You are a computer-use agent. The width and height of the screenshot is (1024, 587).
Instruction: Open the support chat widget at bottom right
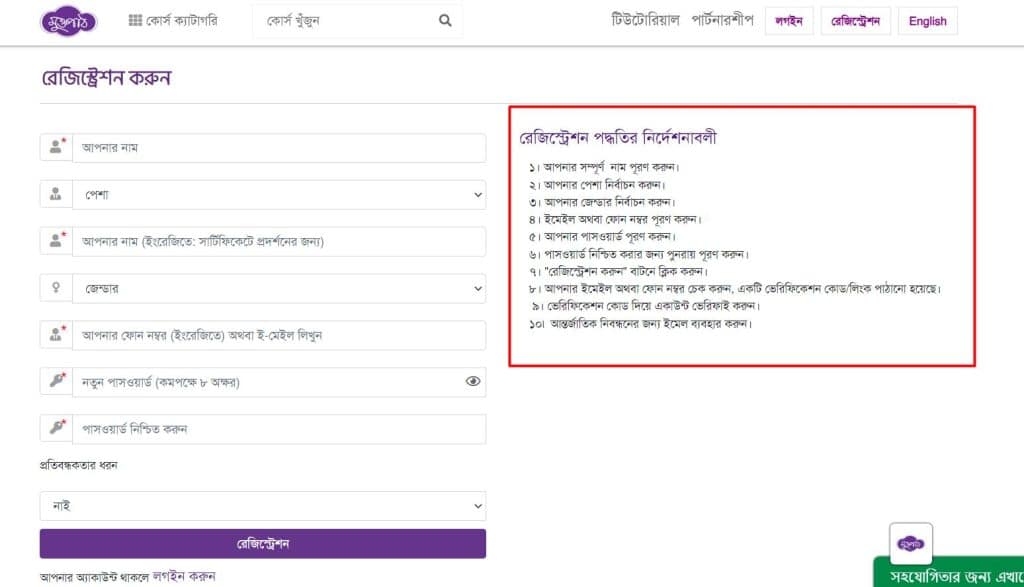910,542
